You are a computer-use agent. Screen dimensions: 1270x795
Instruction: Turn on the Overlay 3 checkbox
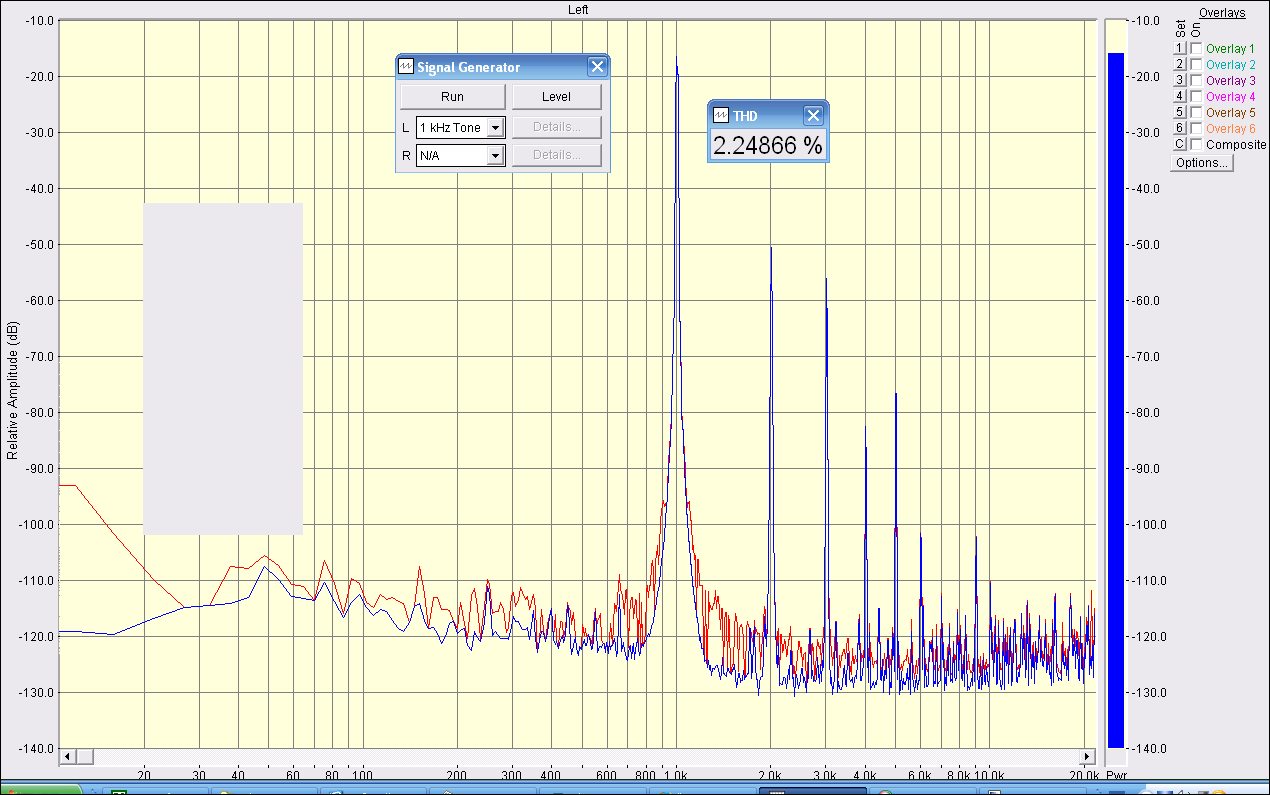tap(1196, 80)
